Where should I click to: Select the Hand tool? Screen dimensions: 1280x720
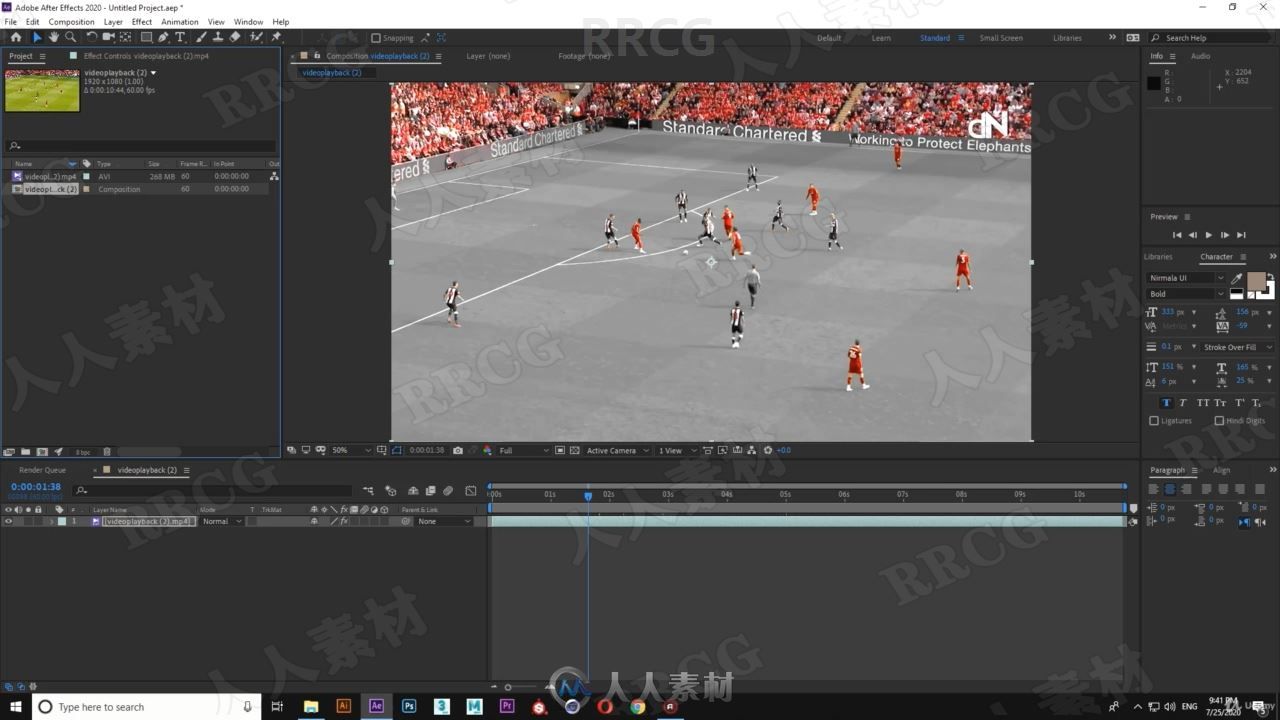coord(54,37)
